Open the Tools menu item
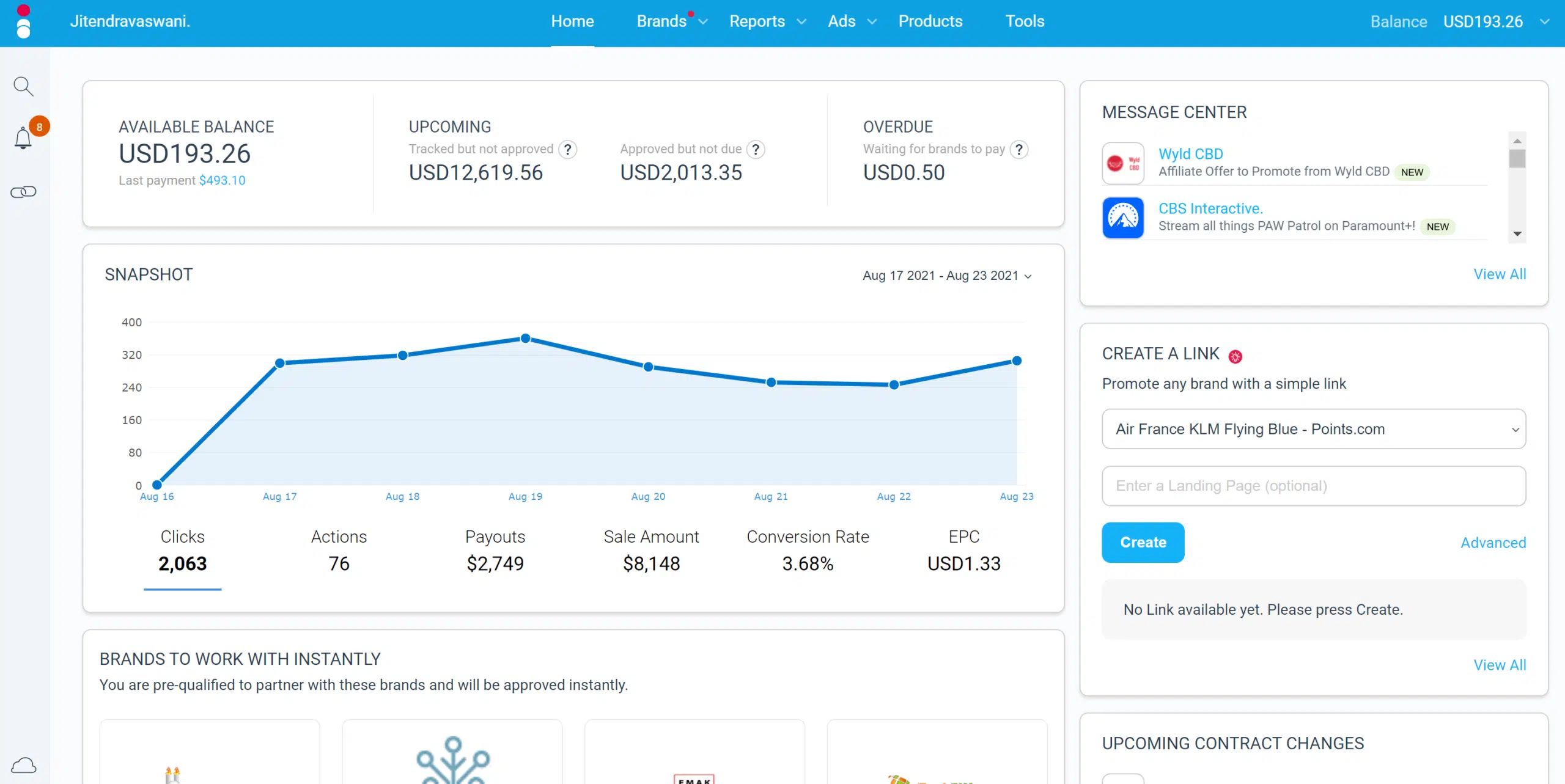1565x784 pixels. pyautogui.click(x=1025, y=21)
